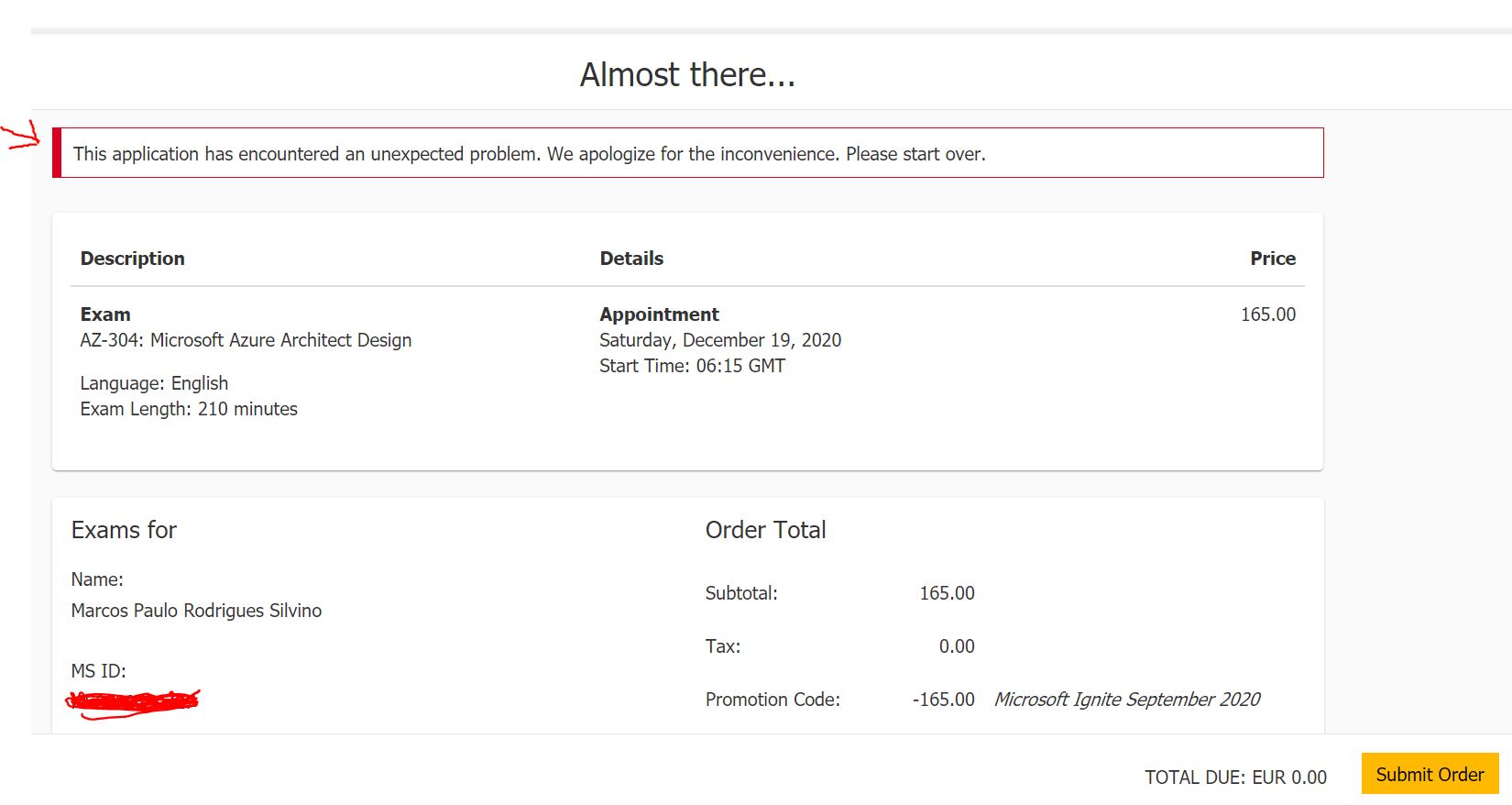Viewport: 1512px width, 805px height.
Task: Click the bold 'Exam' label
Action: coord(105,314)
